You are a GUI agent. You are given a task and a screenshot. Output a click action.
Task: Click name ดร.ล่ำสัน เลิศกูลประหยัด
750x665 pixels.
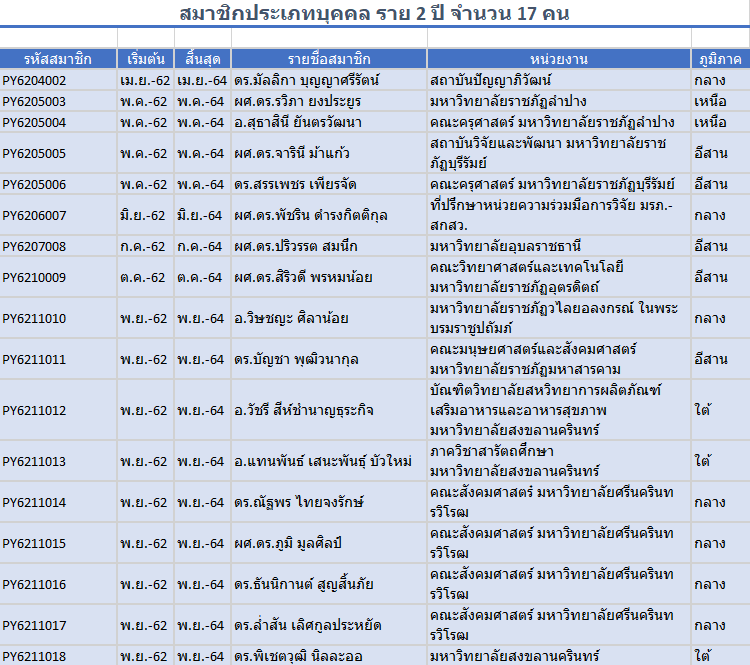[x=308, y=625]
